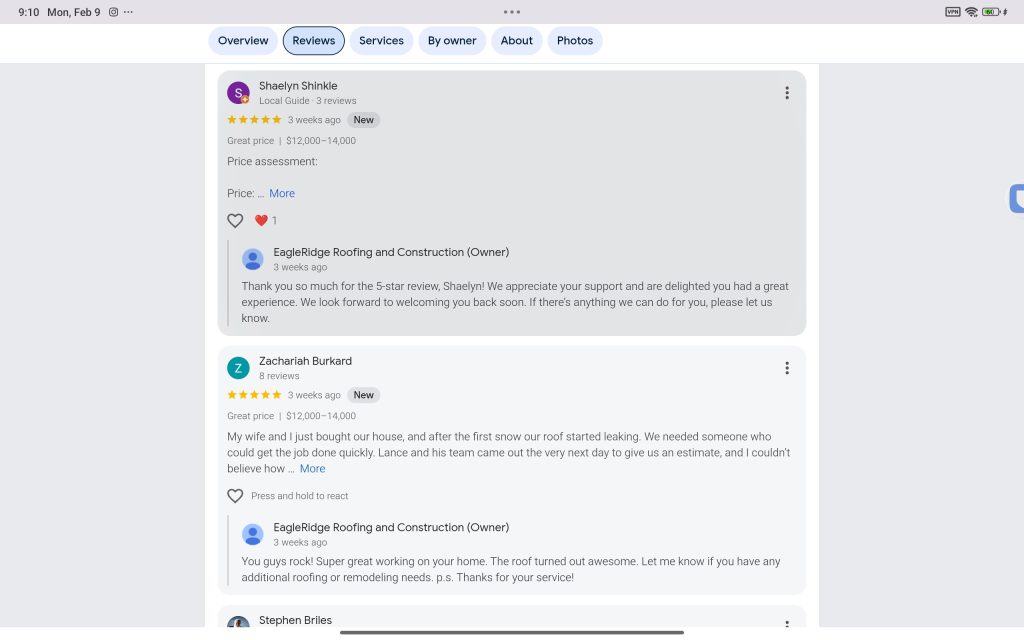Open more options for Shaelyn Shinkle's review
The width and height of the screenshot is (1024, 640).
787,93
